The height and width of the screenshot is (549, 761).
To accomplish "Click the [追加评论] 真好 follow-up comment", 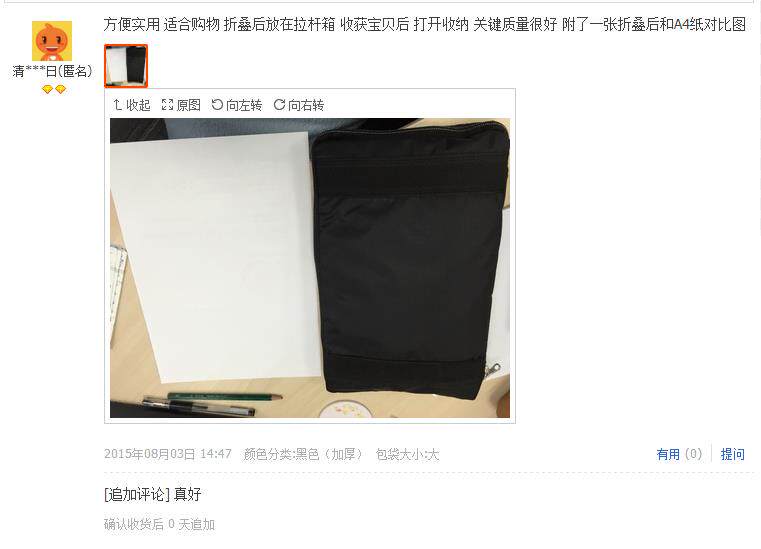I will [x=152, y=495].
